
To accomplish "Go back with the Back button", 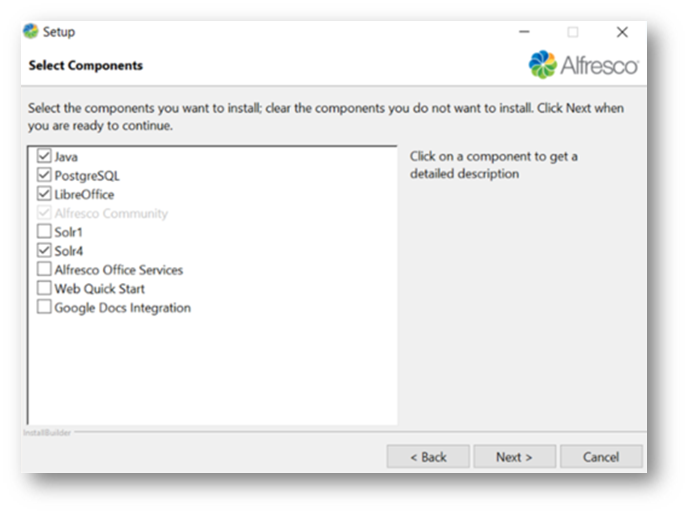I will (428, 457).
